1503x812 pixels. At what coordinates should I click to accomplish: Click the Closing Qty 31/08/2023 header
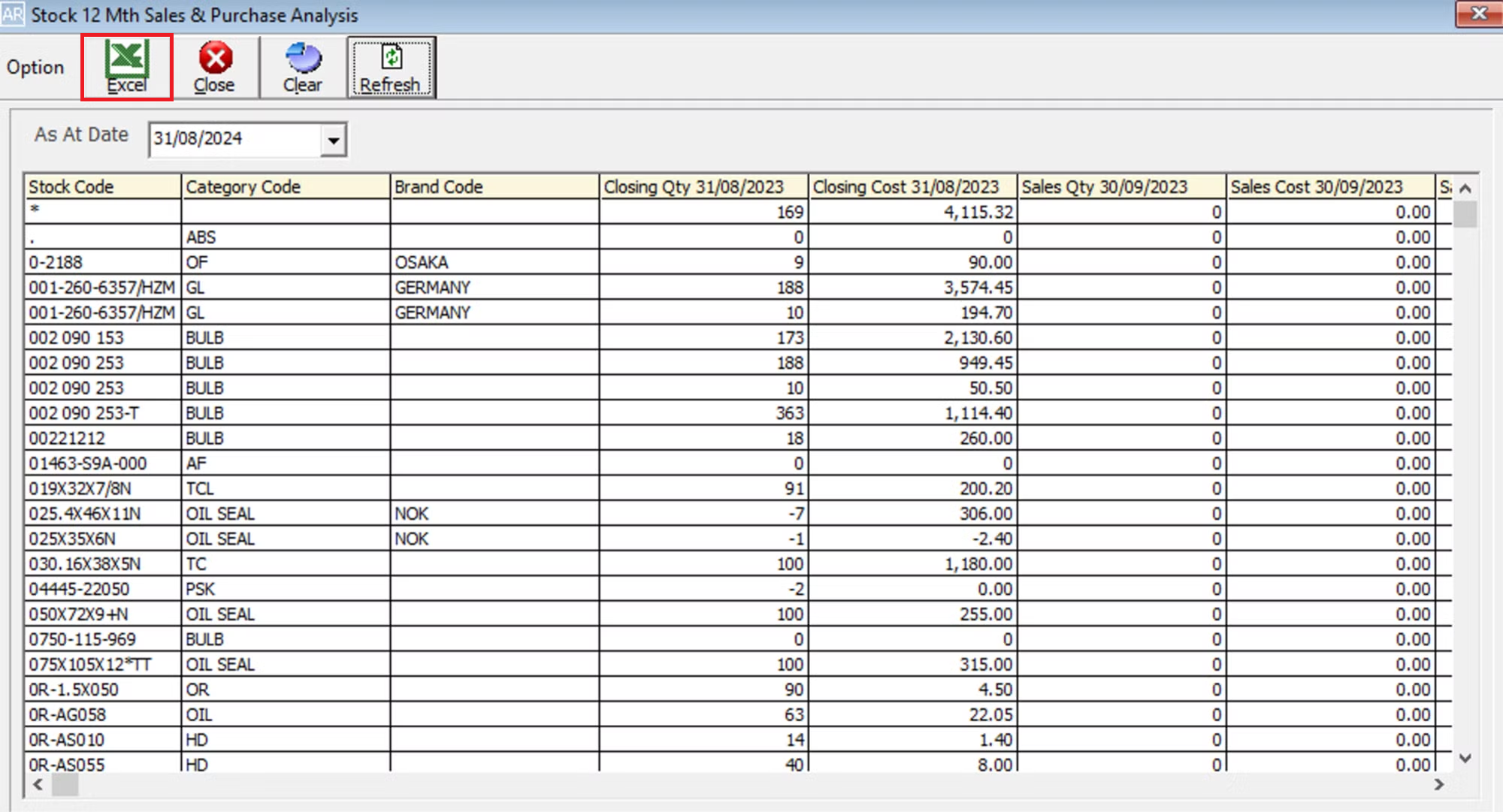(703, 186)
